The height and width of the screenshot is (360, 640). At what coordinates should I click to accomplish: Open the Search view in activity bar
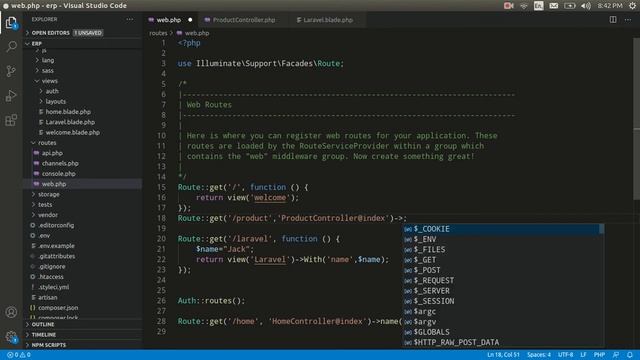[x=11, y=47]
